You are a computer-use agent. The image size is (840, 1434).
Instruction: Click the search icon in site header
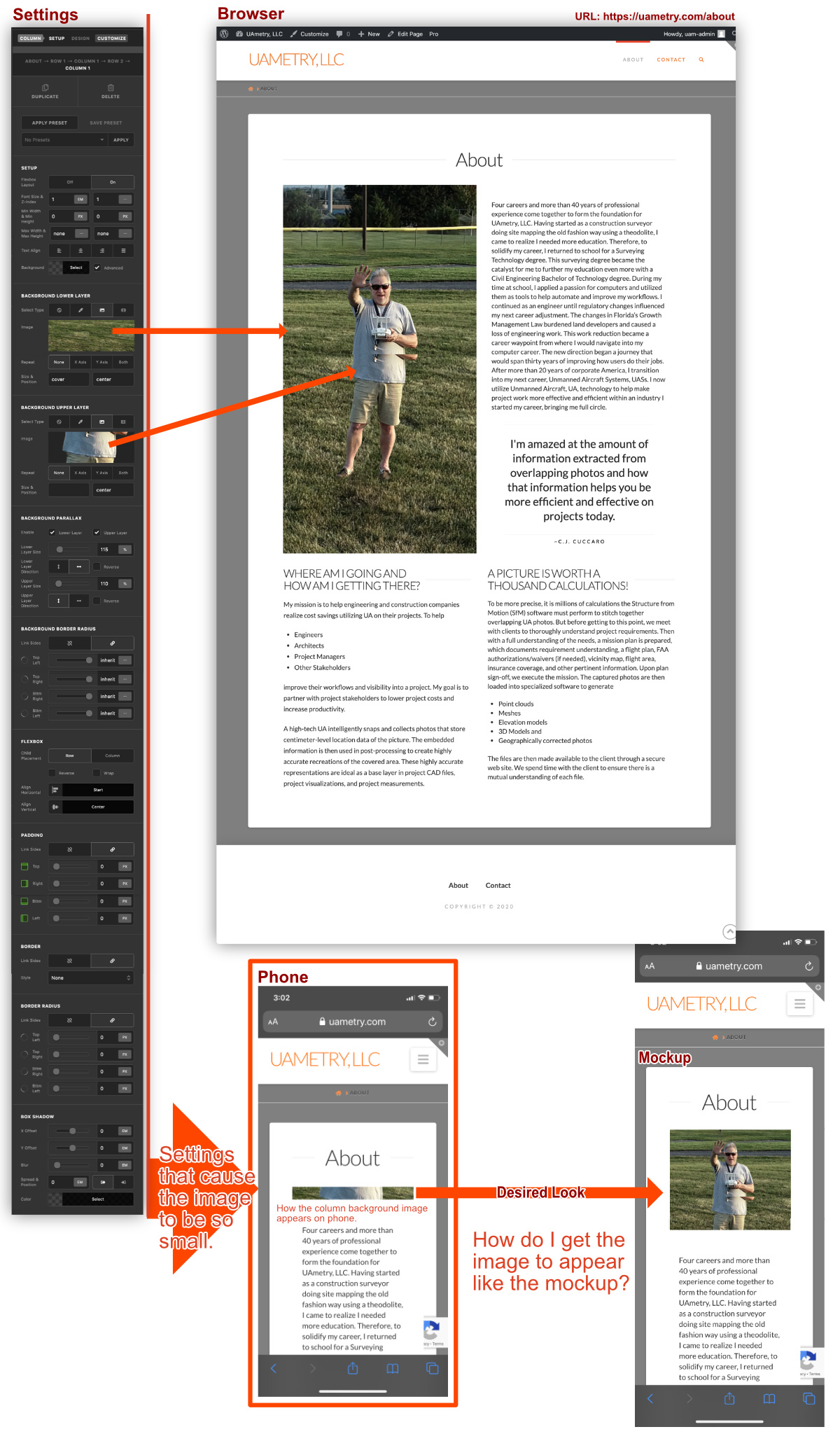pyautogui.click(x=701, y=60)
